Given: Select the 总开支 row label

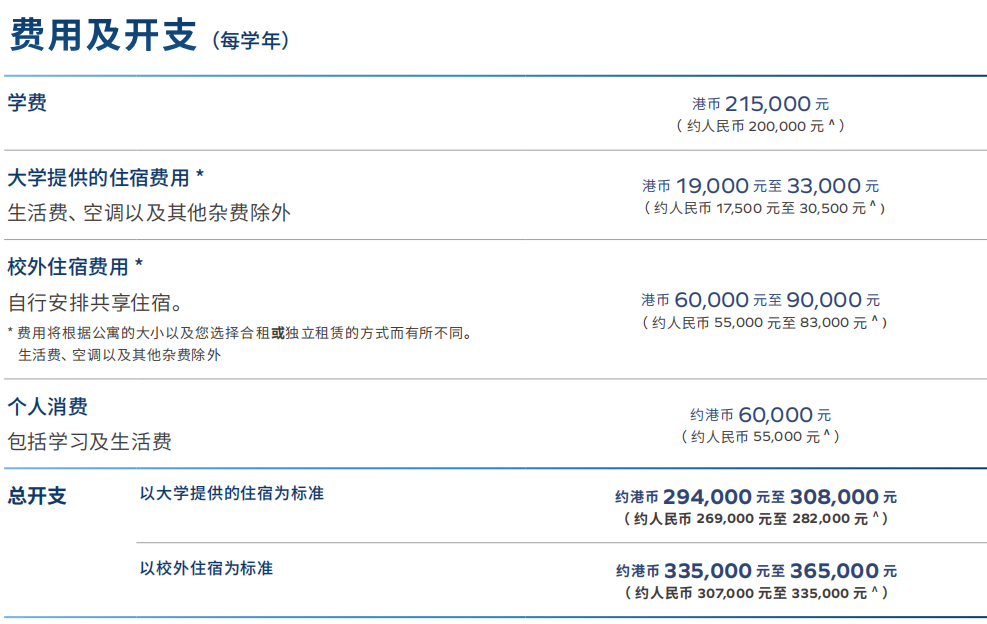Looking at the screenshot, I should coord(37,496).
